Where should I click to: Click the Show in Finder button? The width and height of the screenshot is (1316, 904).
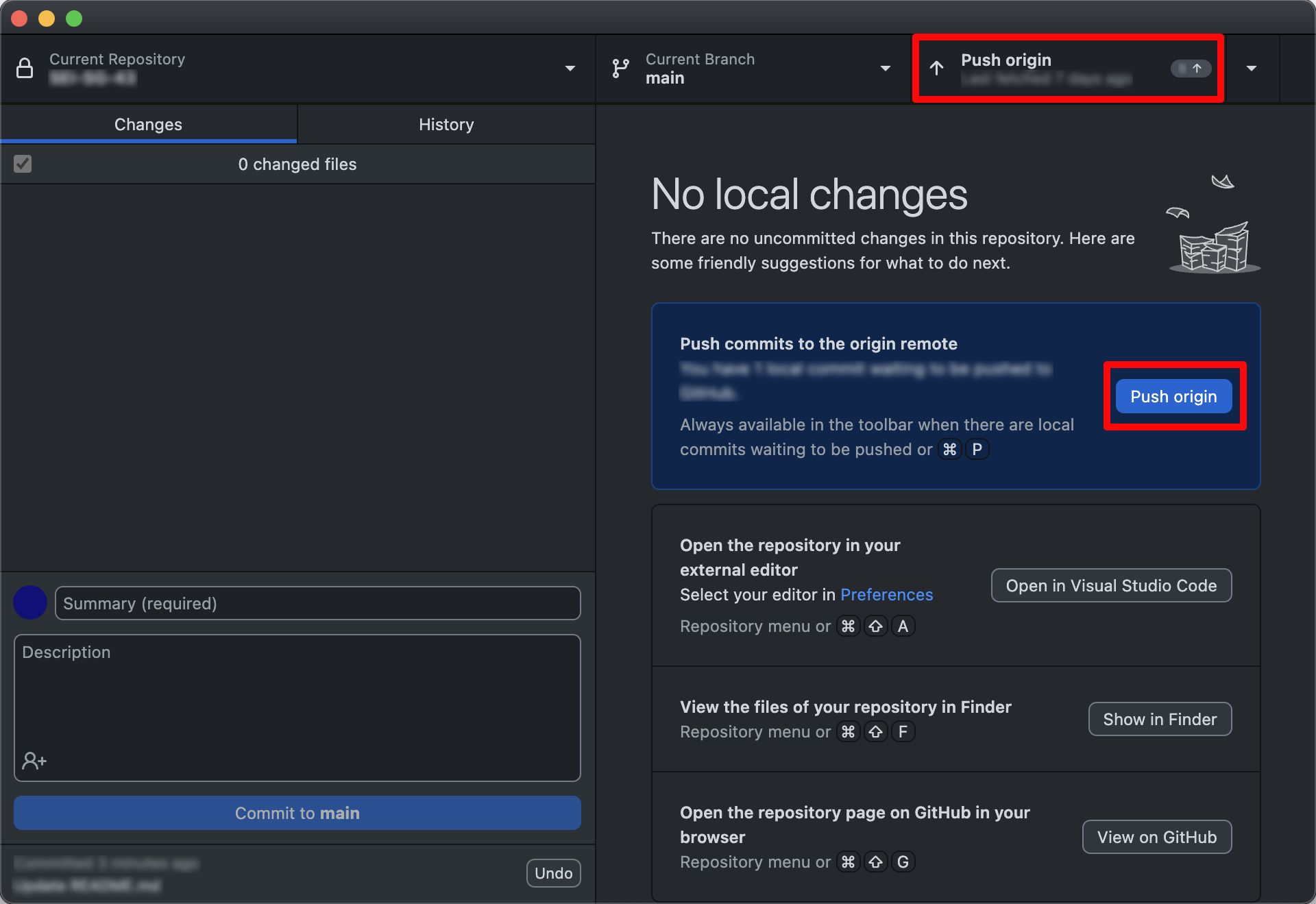[1160, 720]
